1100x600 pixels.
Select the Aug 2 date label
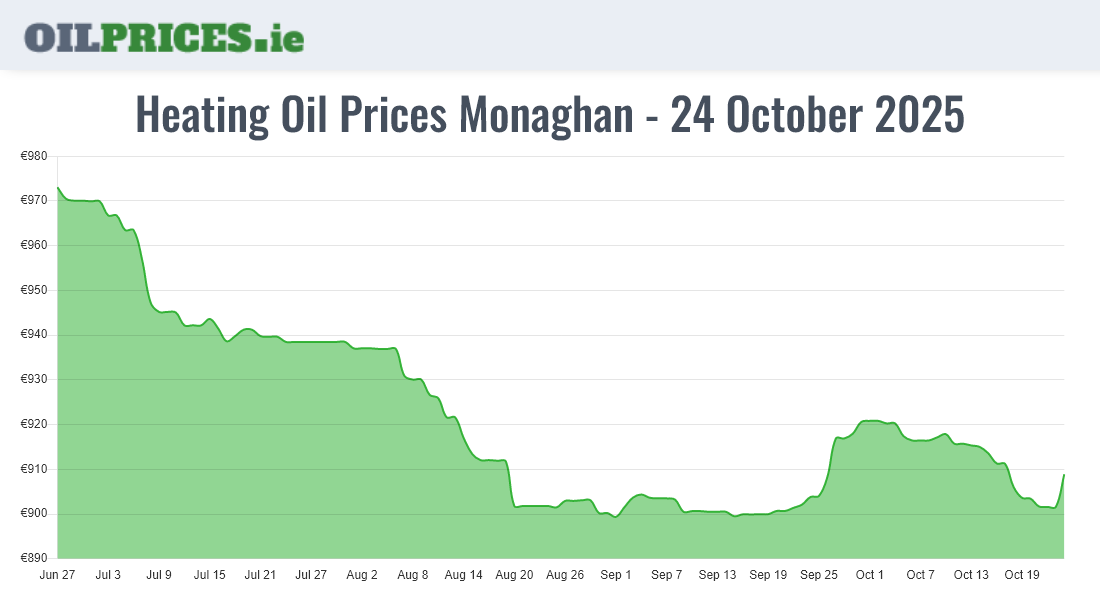(x=362, y=575)
